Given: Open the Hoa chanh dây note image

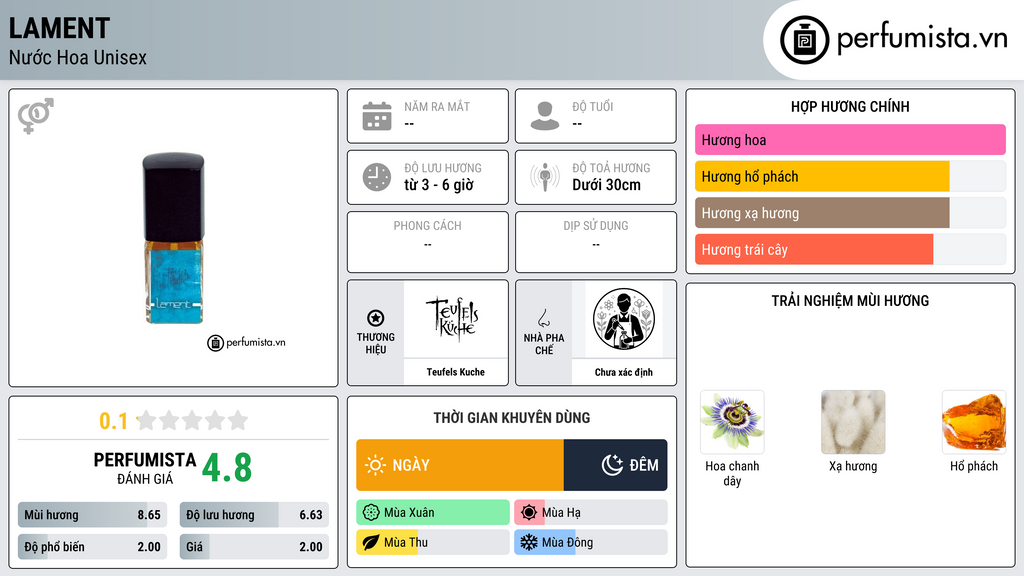Looking at the screenshot, I should pyautogui.click(x=732, y=422).
